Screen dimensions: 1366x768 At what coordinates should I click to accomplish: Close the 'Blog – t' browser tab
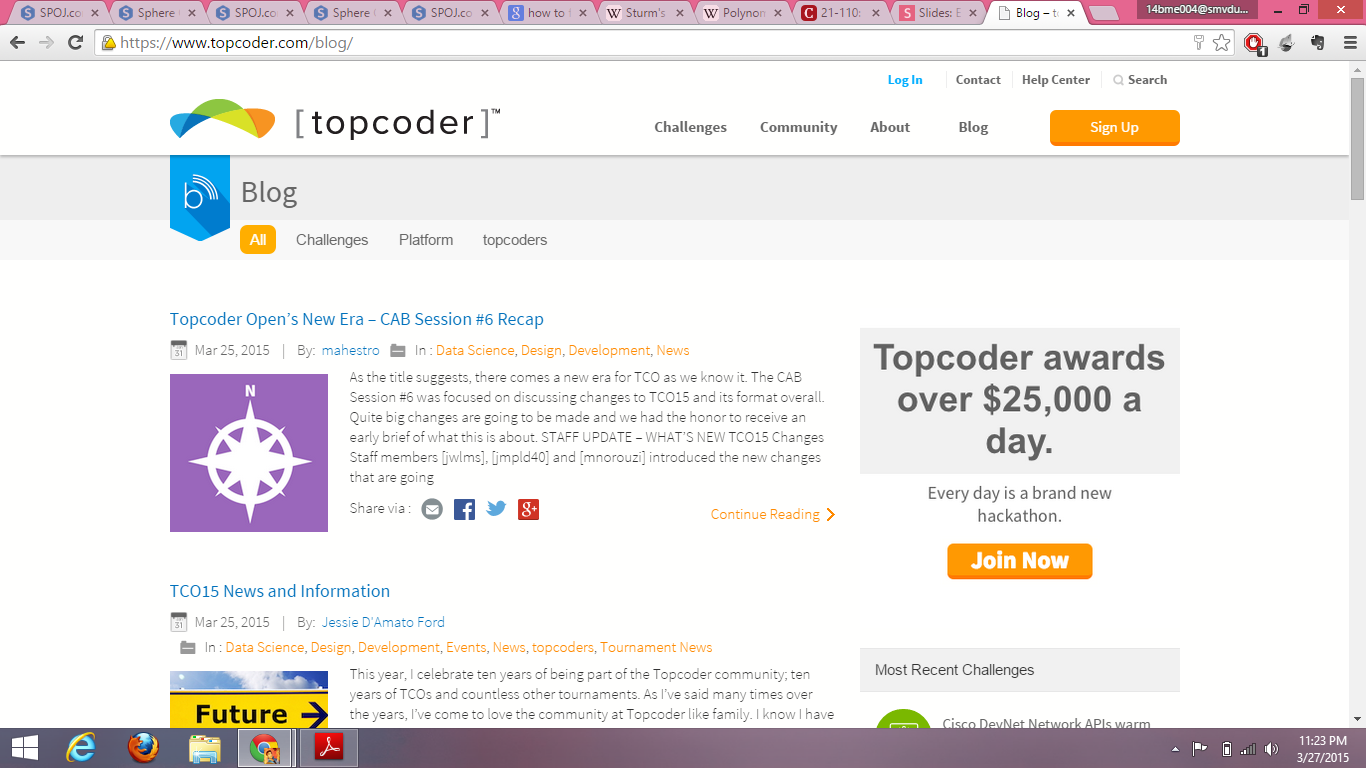click(x=1071, y=13)
